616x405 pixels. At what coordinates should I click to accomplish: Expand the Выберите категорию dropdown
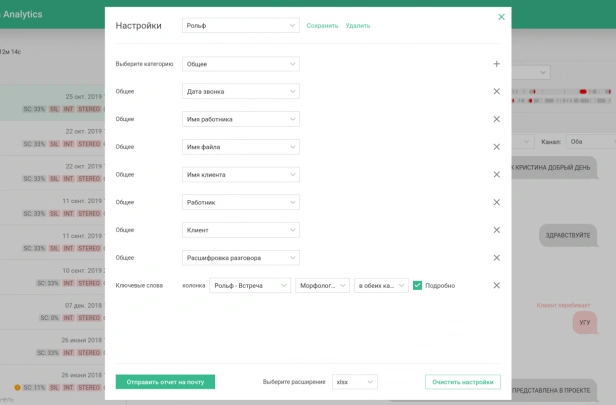[x=241, y=64]
